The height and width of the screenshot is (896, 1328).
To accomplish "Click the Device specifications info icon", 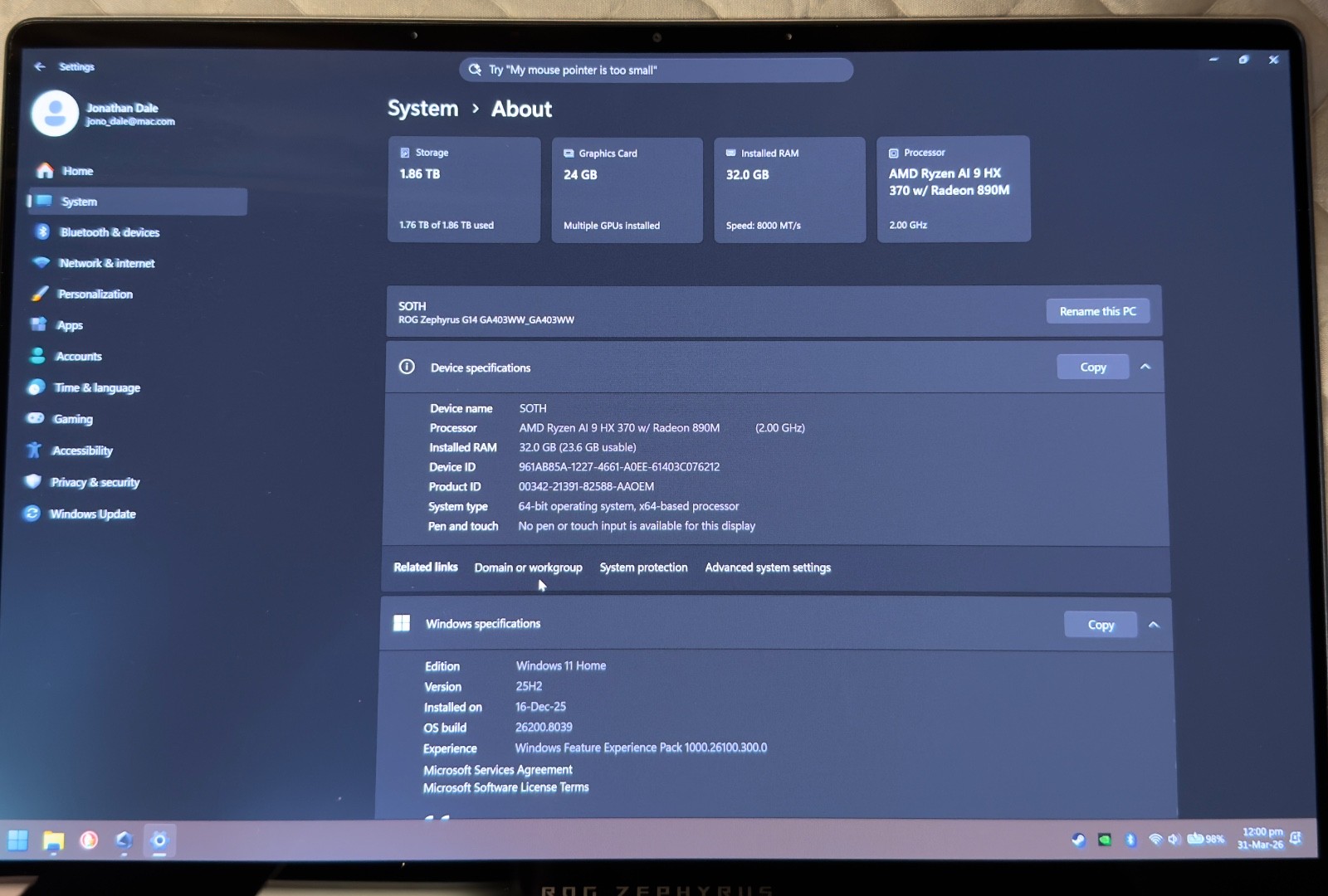I will 407,367.
